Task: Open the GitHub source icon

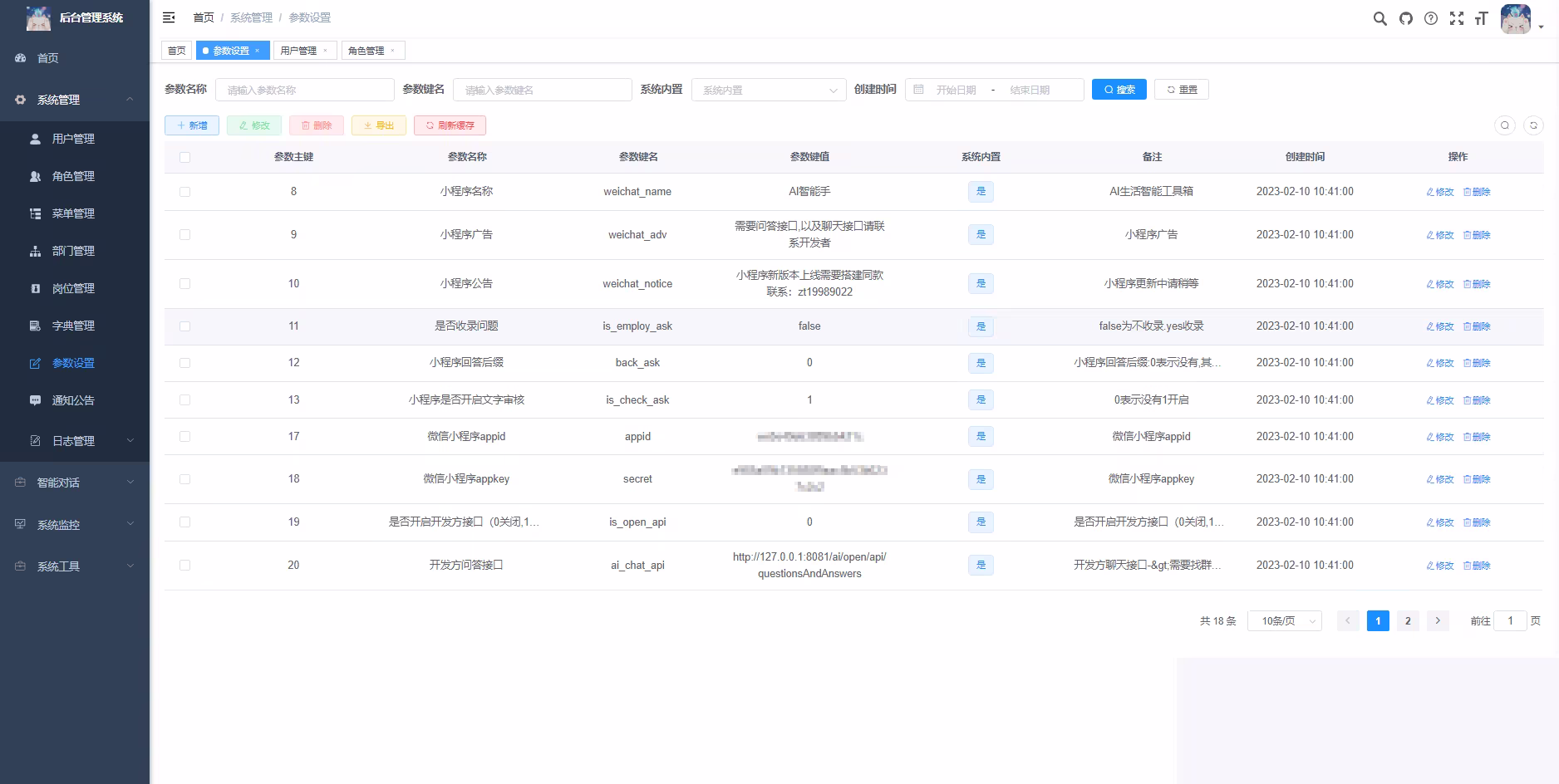Action: pos(1406,18)
